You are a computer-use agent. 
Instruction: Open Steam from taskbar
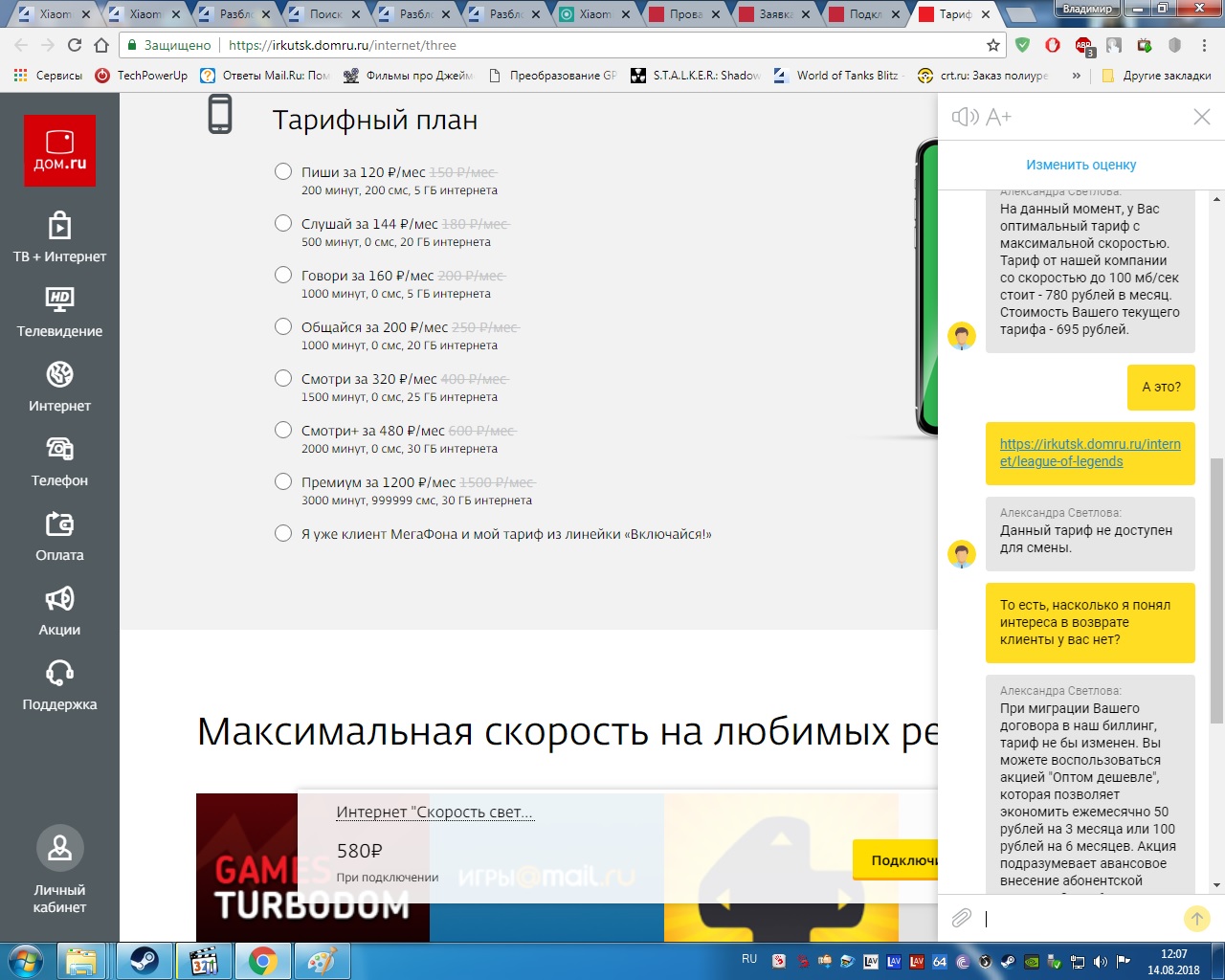(x=145, y=961)
